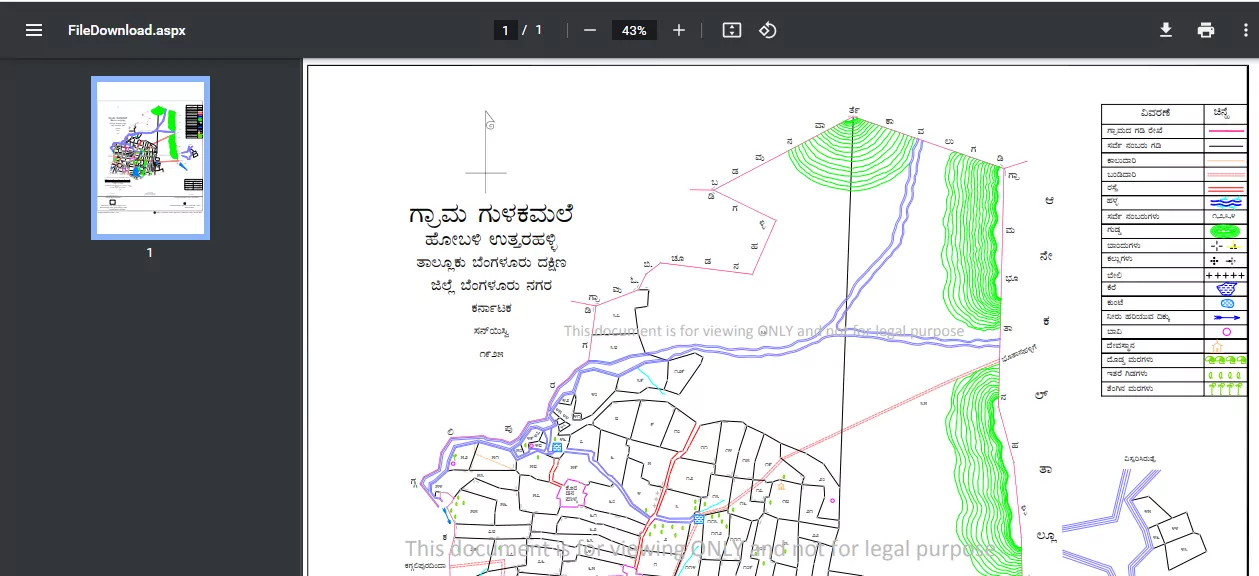The image size is (1259, 576).
Task: Select the 43% zoom level field
Action: pos(634,30)
